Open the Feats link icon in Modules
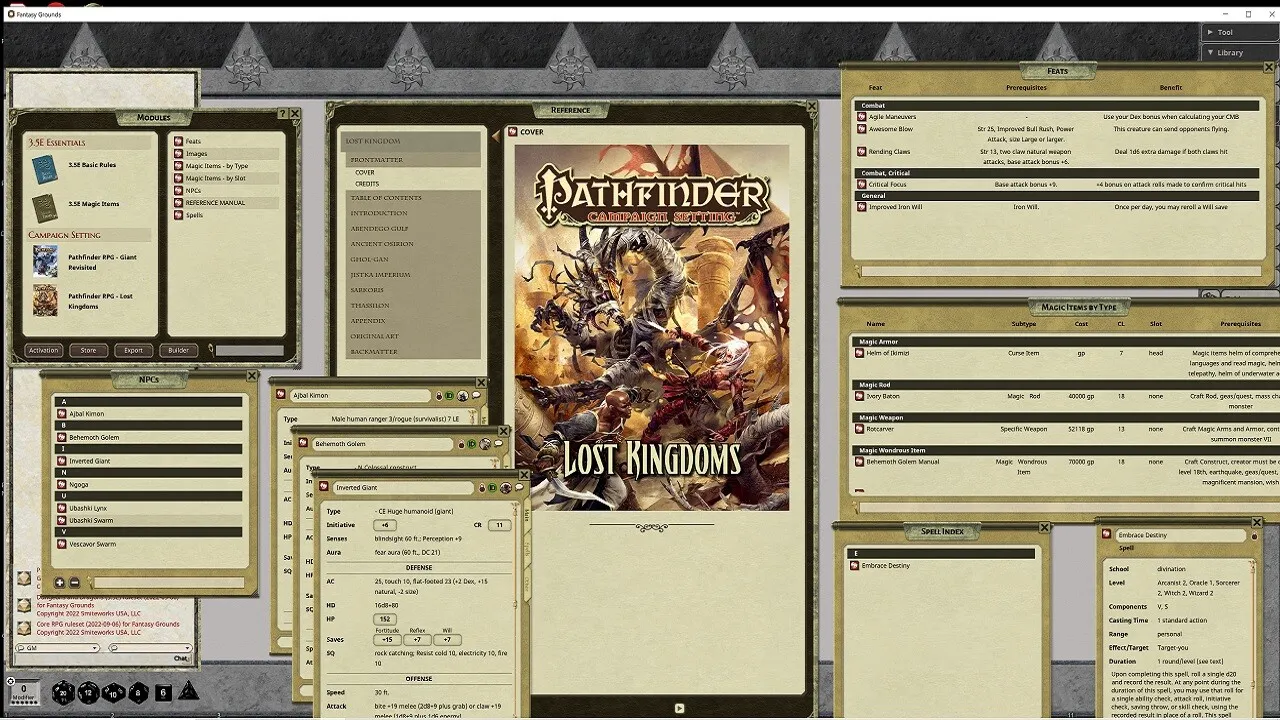This screenshot has height=720, width=1280. (x=178, y=141)
